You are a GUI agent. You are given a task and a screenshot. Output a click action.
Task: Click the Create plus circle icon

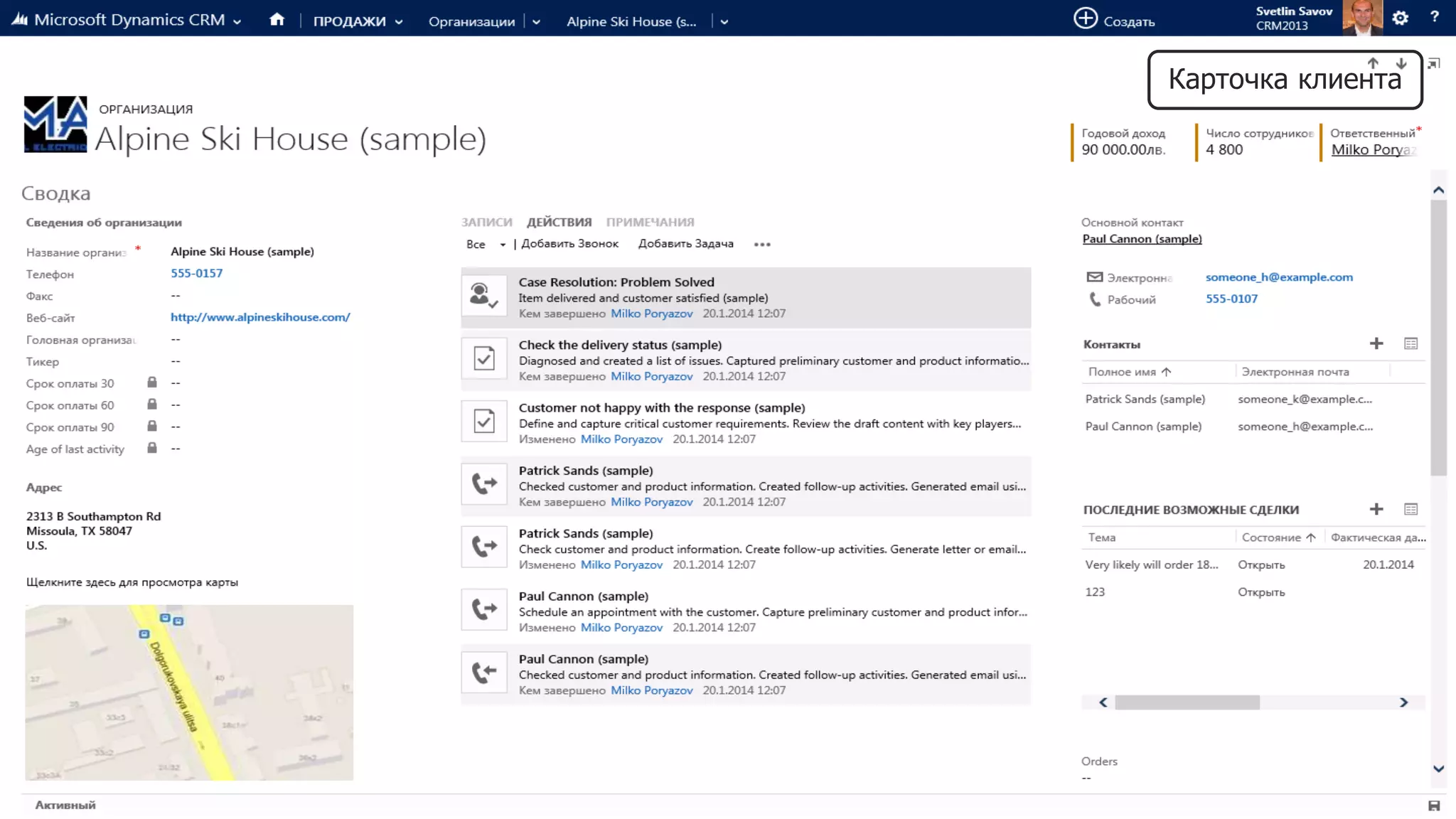point(1085,18)
